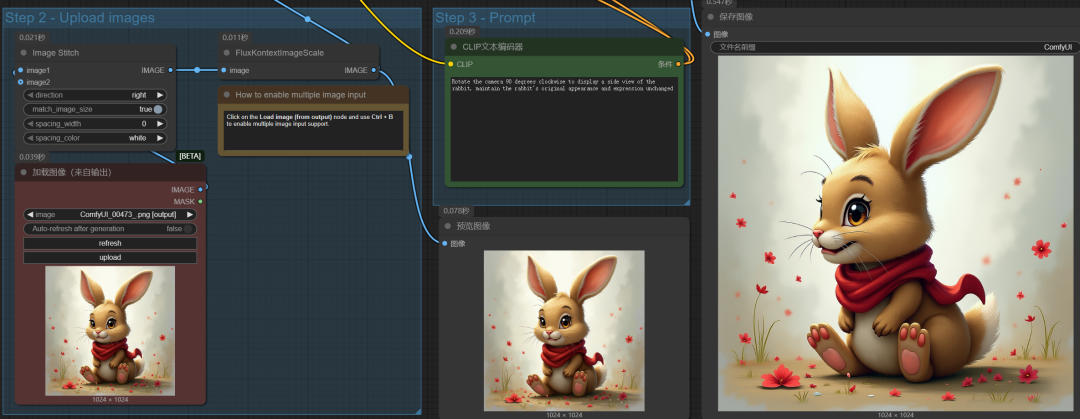Select the rabbit preview in 预览图像 node
The width and height of the screenshot is (1080, 419).
click(564, 331)
